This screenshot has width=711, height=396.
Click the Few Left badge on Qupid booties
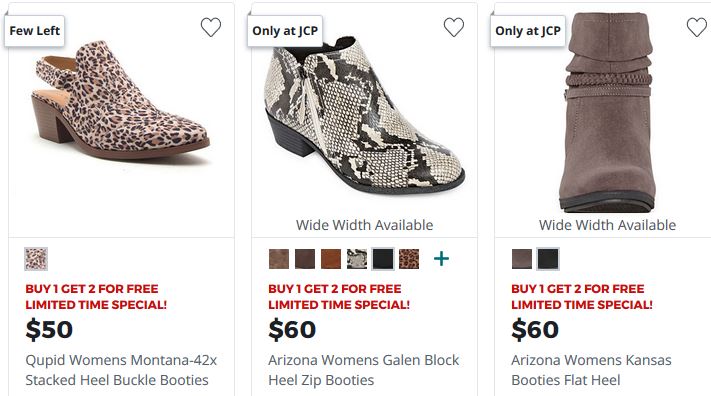34,31
